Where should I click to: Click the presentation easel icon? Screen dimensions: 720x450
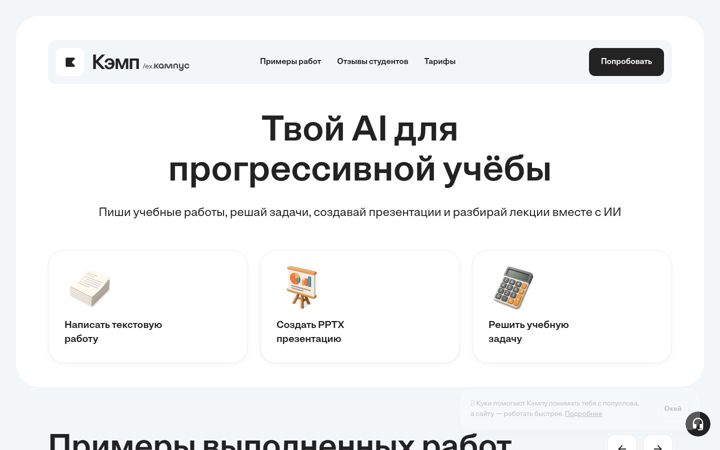(x=301, y=287)
